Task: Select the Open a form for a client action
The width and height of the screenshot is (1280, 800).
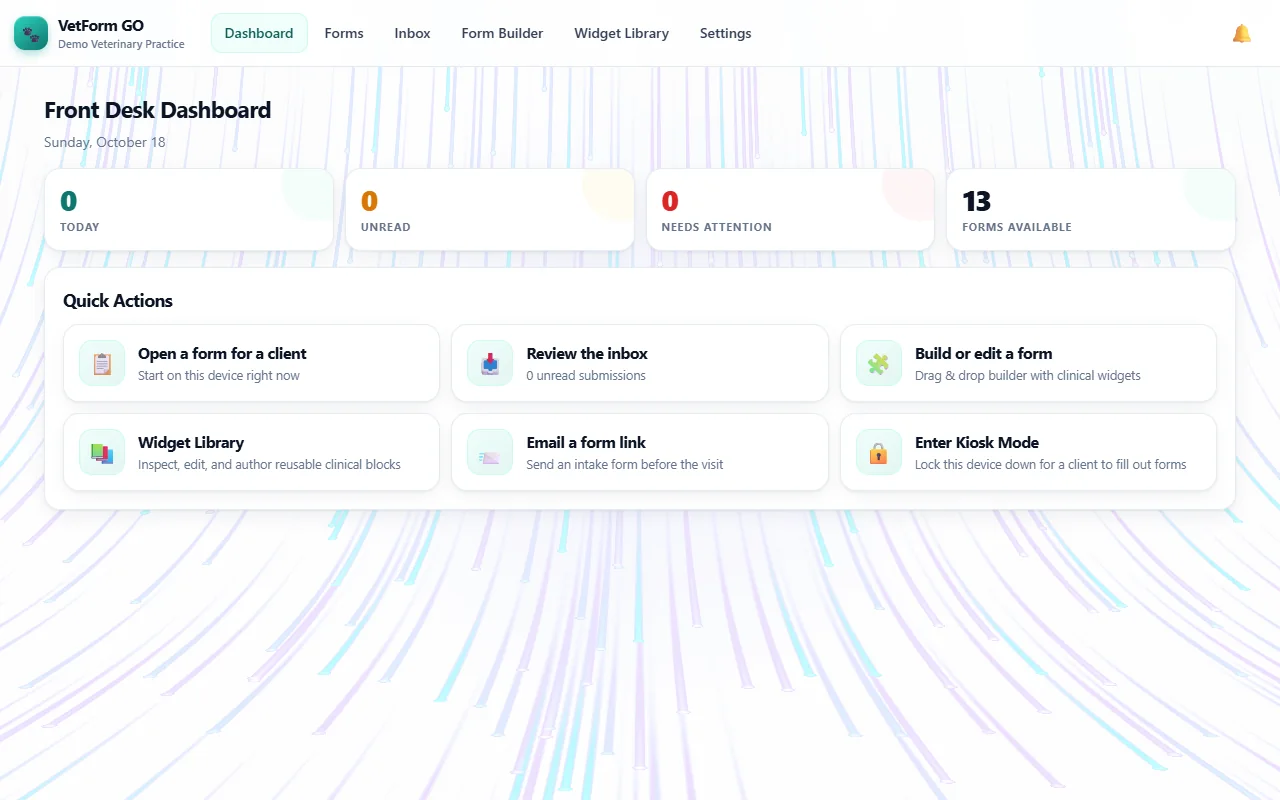Action: point(251,363)
